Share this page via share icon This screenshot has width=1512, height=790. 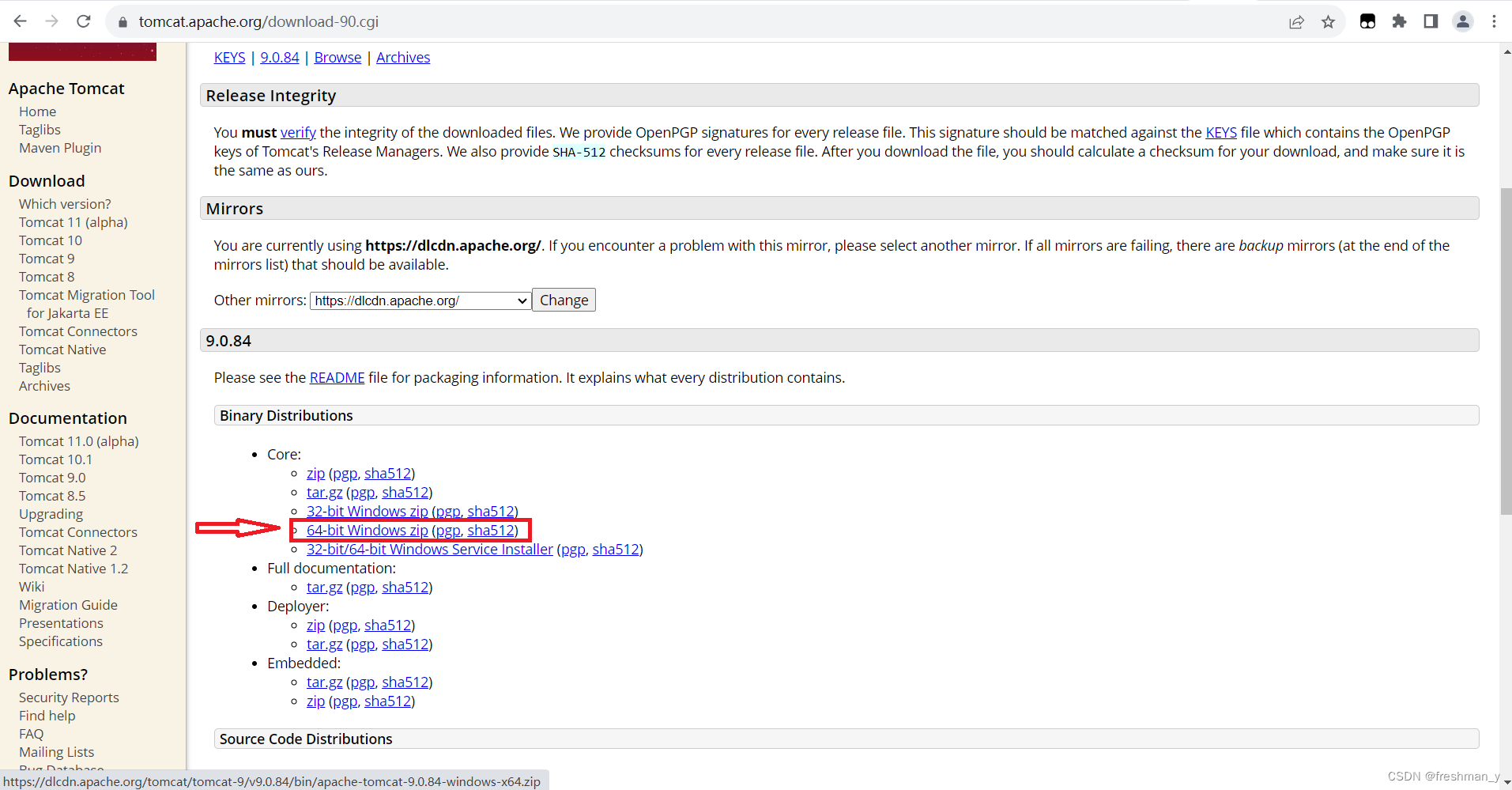click(1296, 22)
